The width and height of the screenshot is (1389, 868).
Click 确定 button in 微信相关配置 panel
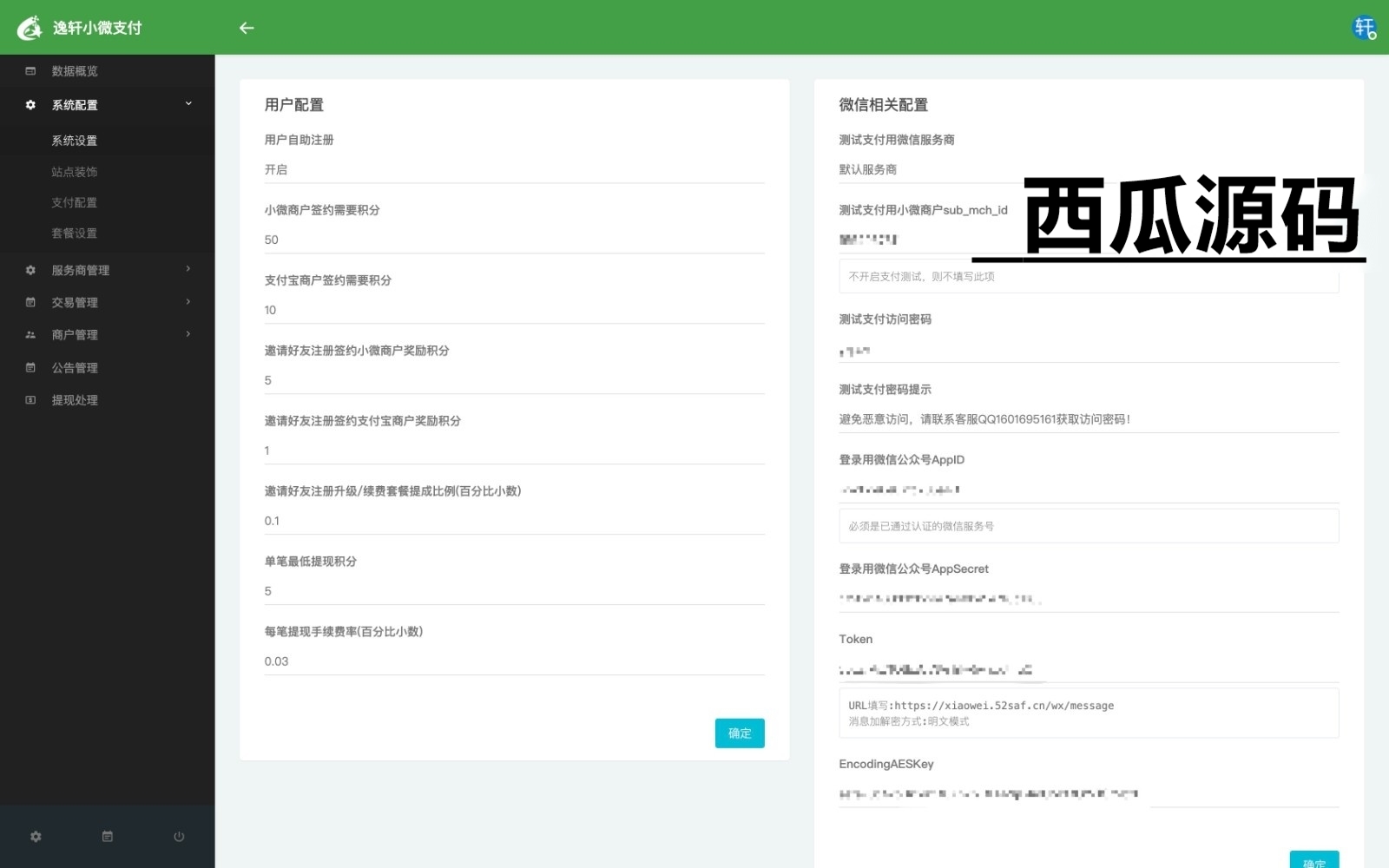coord(1314,860)
